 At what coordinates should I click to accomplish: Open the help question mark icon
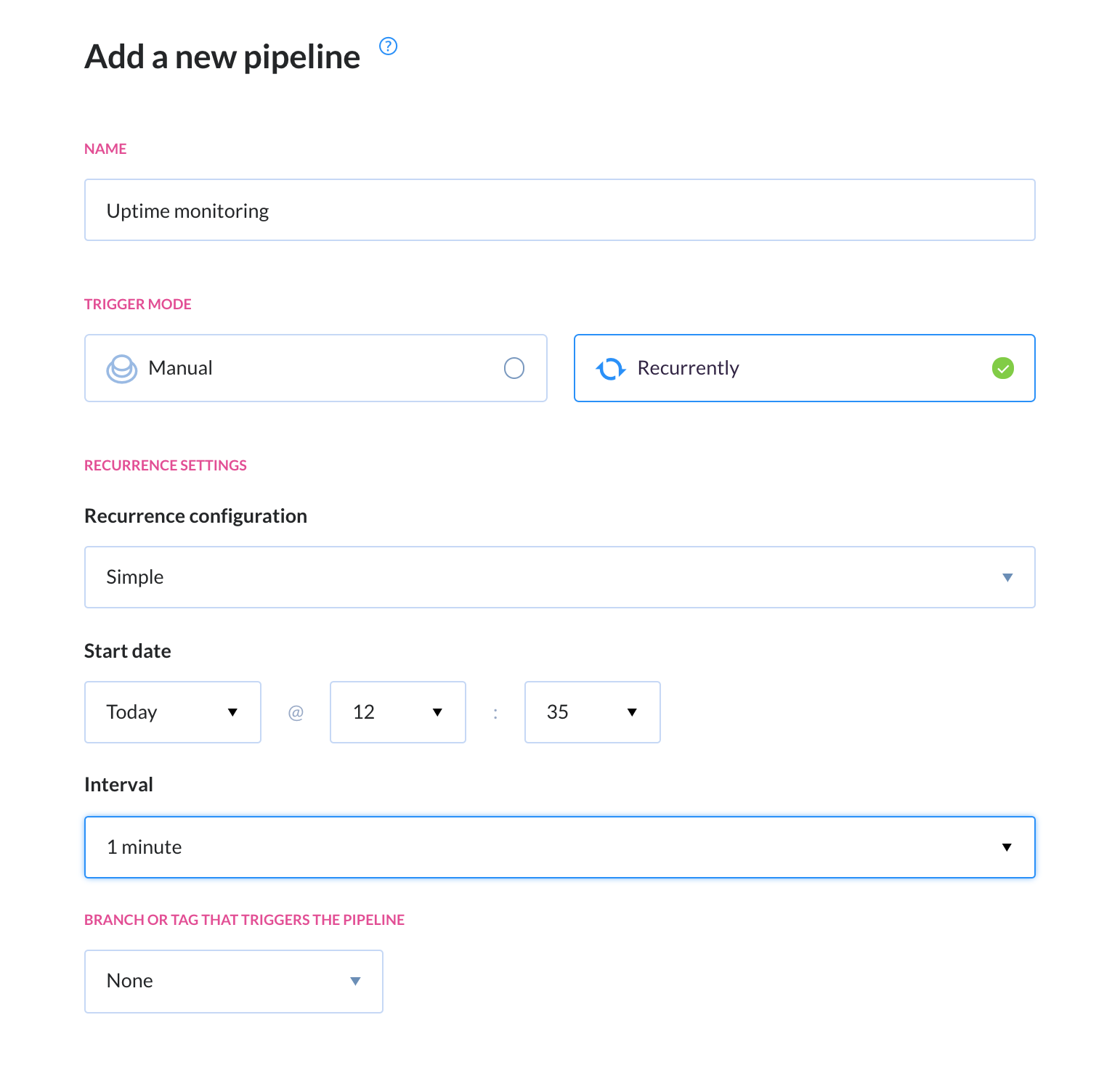[389, 46]
